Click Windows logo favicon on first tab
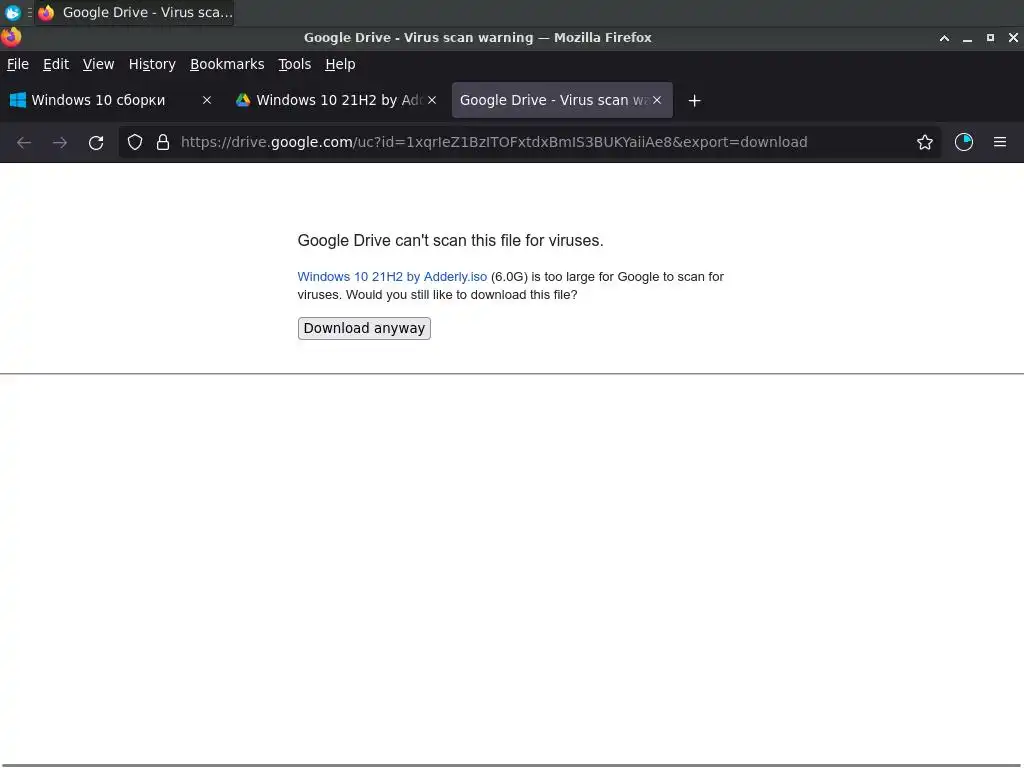Viewport: 1024px width, 768px height. [18, 100]
